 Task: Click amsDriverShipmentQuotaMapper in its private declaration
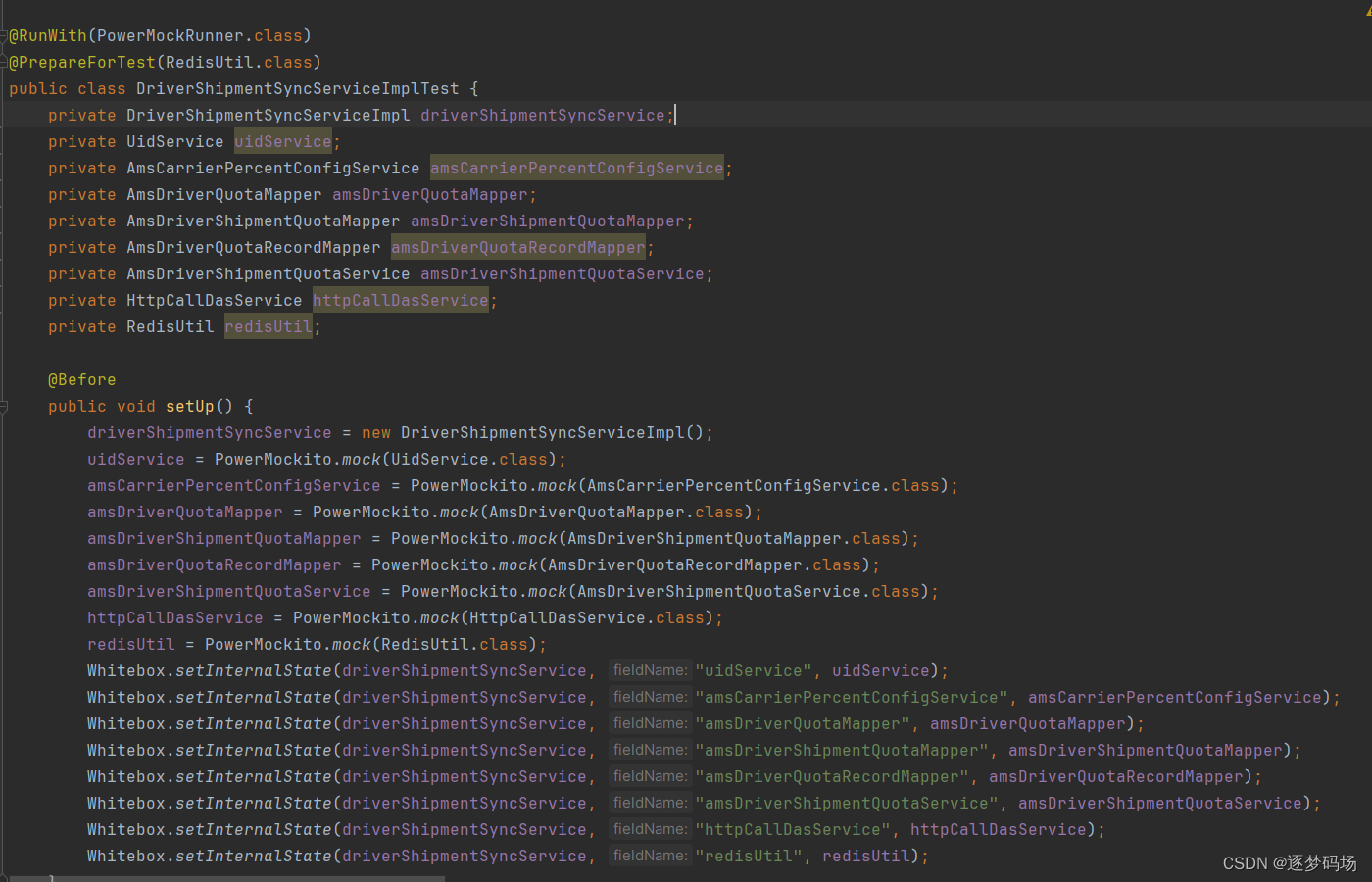(x=548, y=221)
